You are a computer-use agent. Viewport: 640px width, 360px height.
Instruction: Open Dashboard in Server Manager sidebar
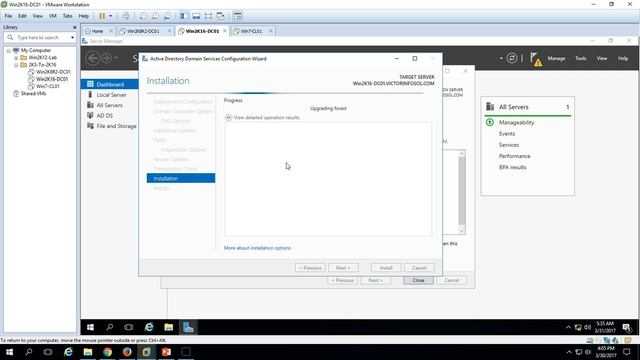(x=109, y=84)
